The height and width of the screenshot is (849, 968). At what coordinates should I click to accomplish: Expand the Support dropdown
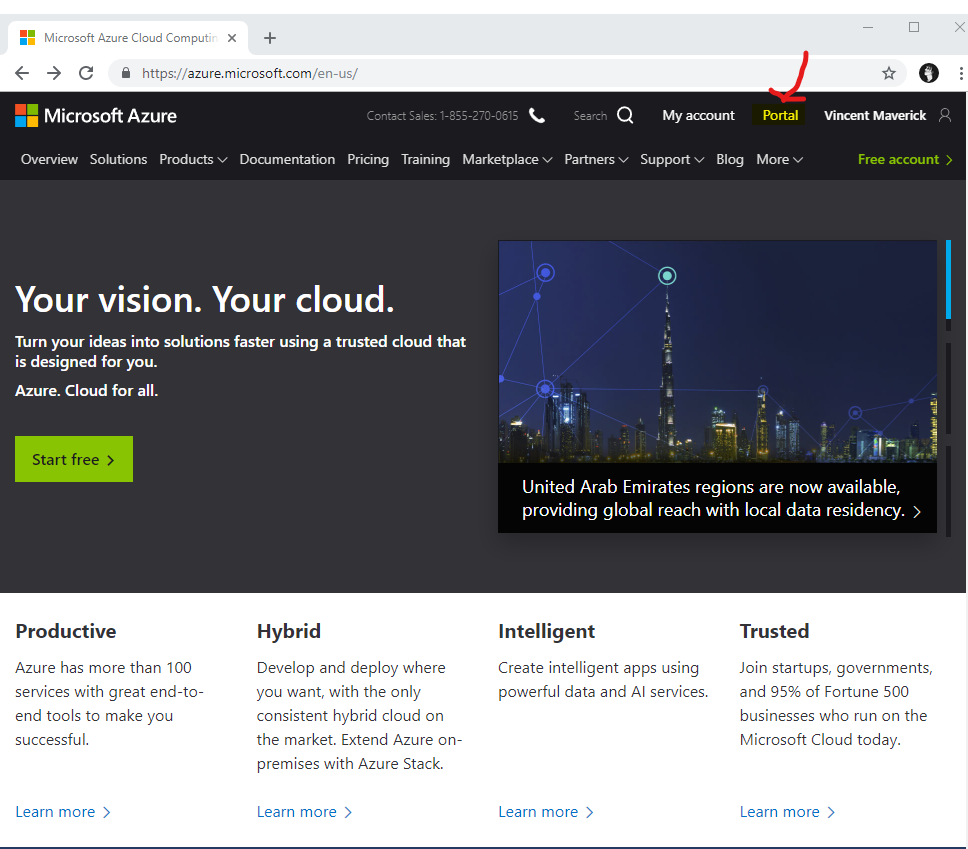pyautogui.click(x=672, y=159)
